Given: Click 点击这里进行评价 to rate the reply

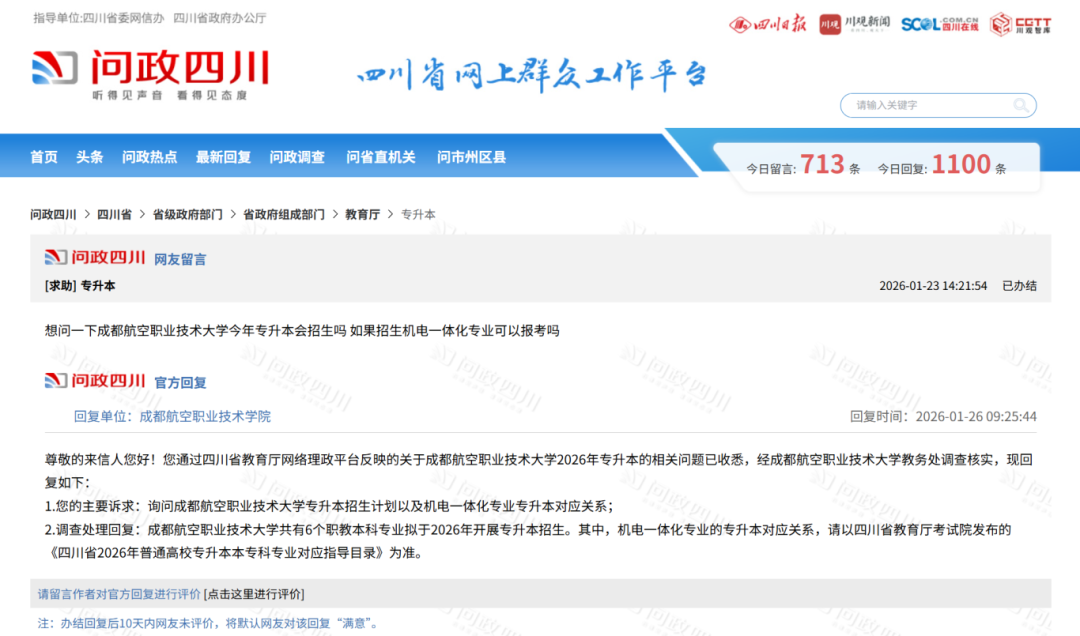Looking at the screenshot, I should click(254, 594).
